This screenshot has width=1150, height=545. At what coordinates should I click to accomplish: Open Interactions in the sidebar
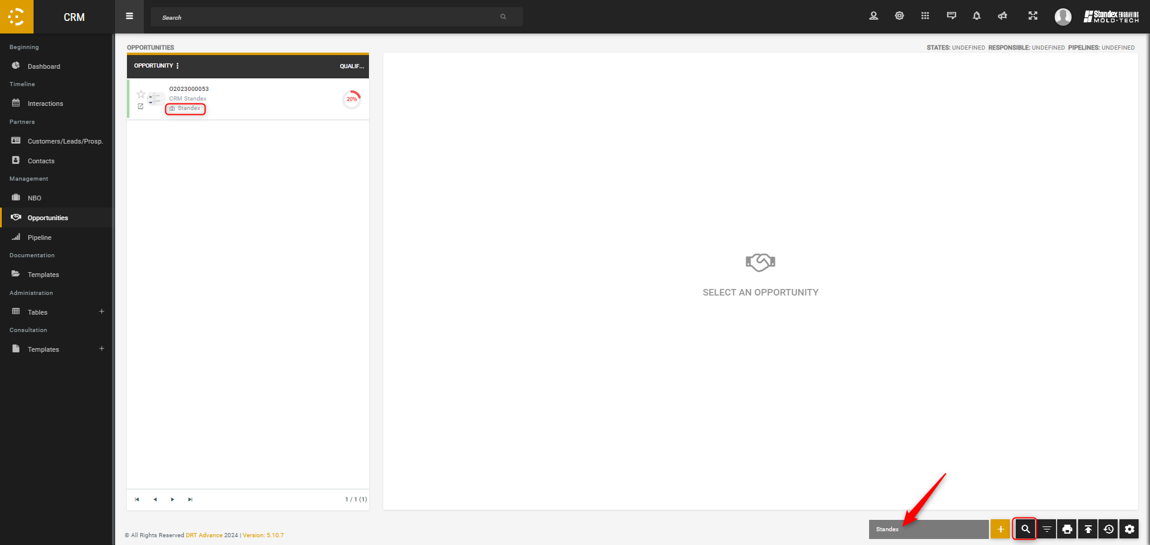(x=45, y=103)
